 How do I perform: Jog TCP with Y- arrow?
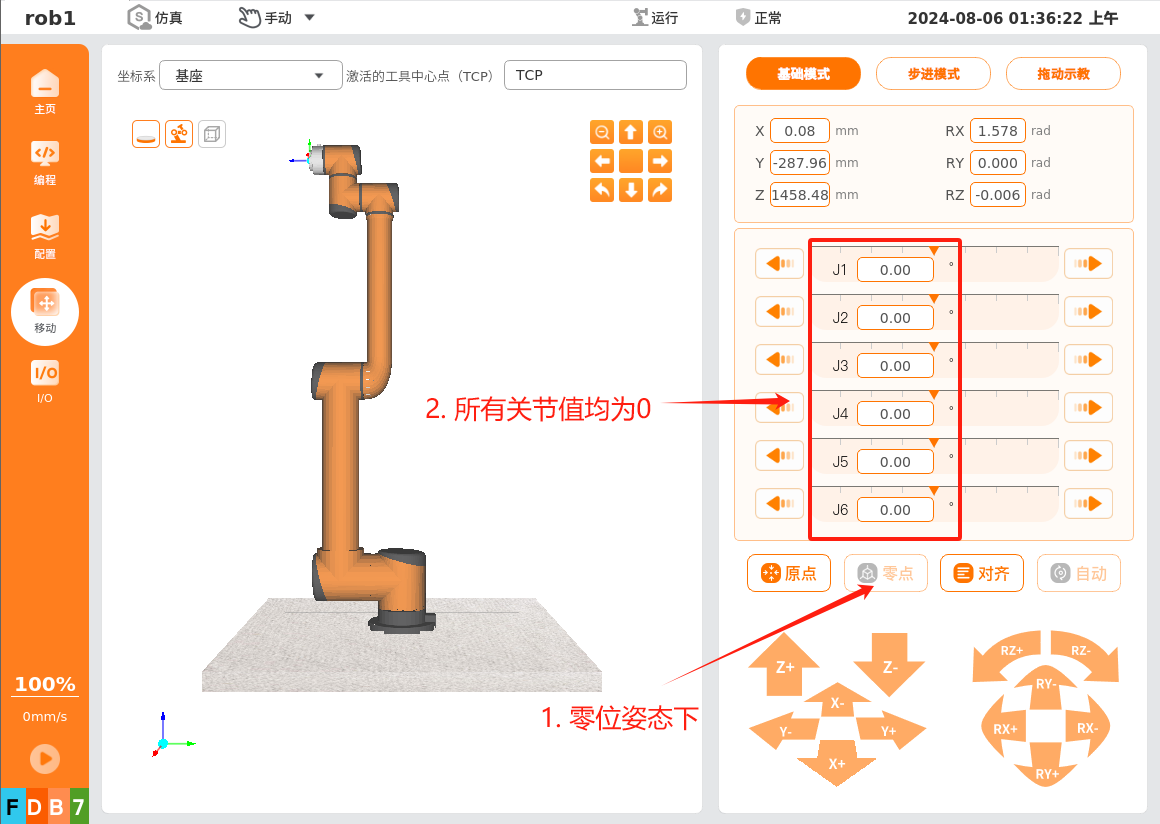[786, 732]
